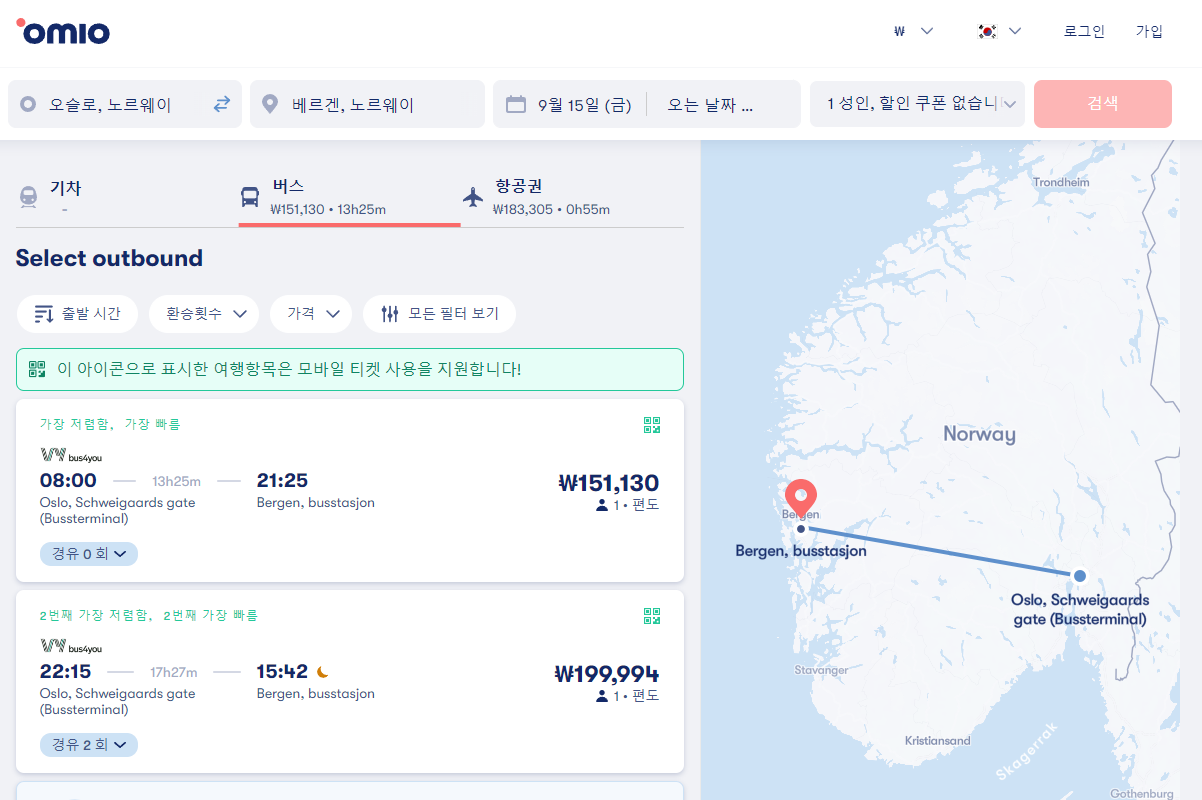The image size is (1202, 800).
Task: Click passenger icon under ₩199,994
Action: [602, 696]
